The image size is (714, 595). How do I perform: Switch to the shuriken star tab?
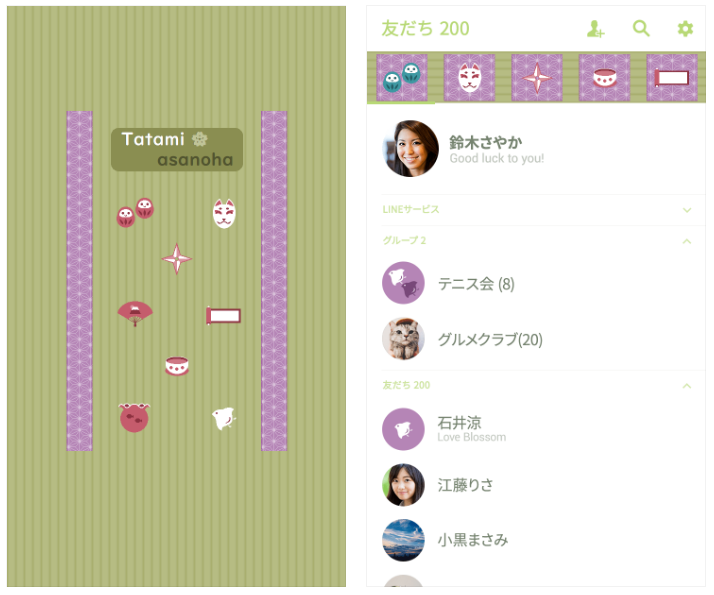pyautogui.click(x=537, y=77)
